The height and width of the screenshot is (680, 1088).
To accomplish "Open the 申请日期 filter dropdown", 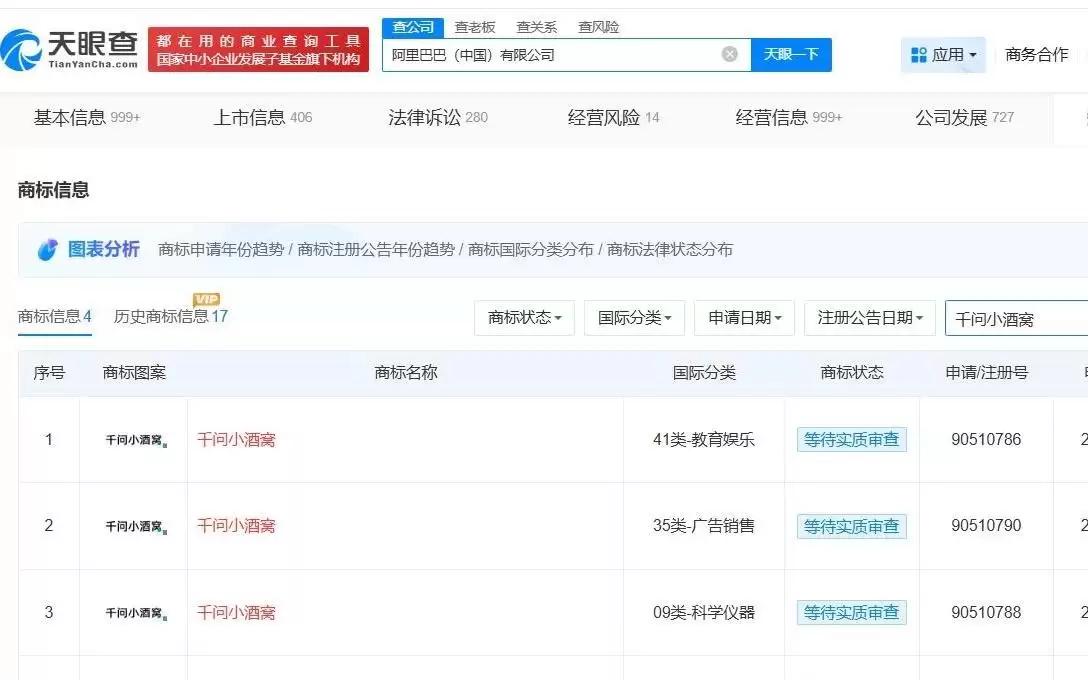I will [742, 317].
